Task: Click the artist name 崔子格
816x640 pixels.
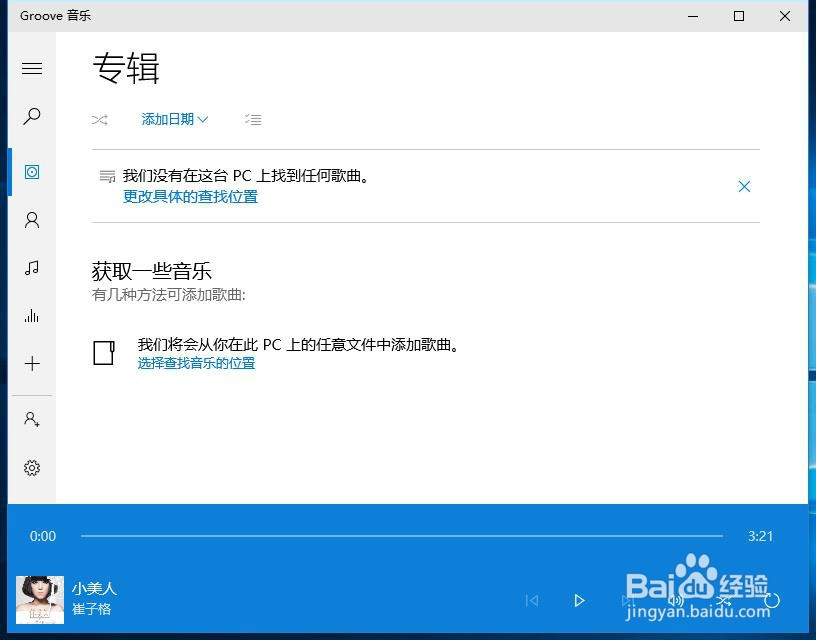Action: coord(92,608)
